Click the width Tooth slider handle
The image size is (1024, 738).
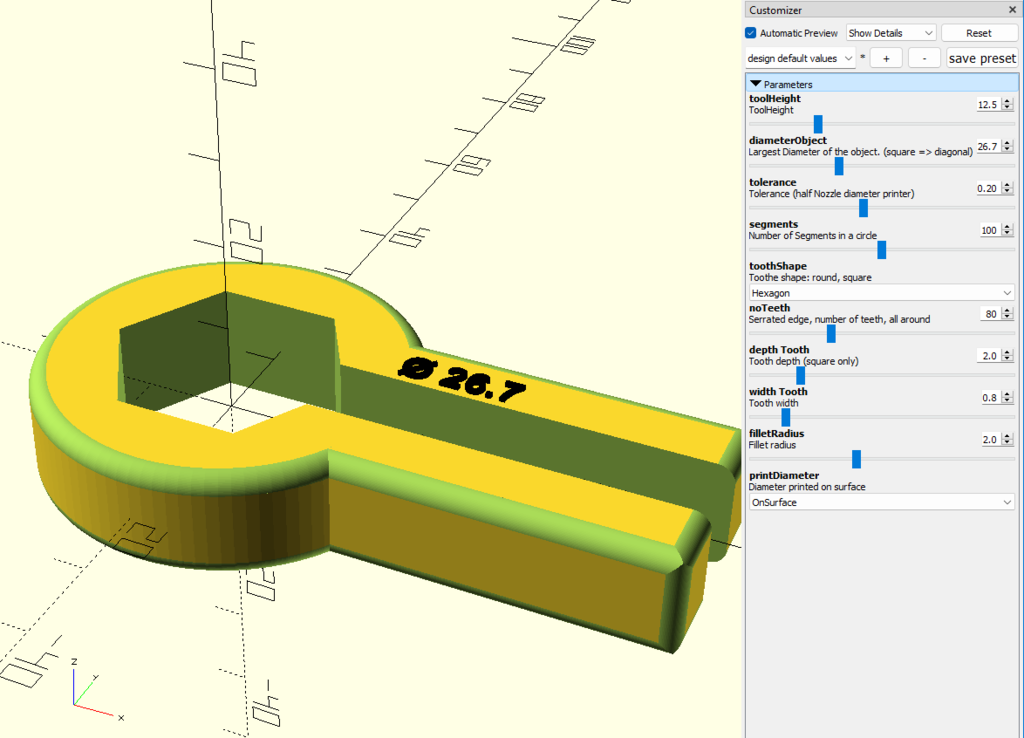click(x=786, y=417)
